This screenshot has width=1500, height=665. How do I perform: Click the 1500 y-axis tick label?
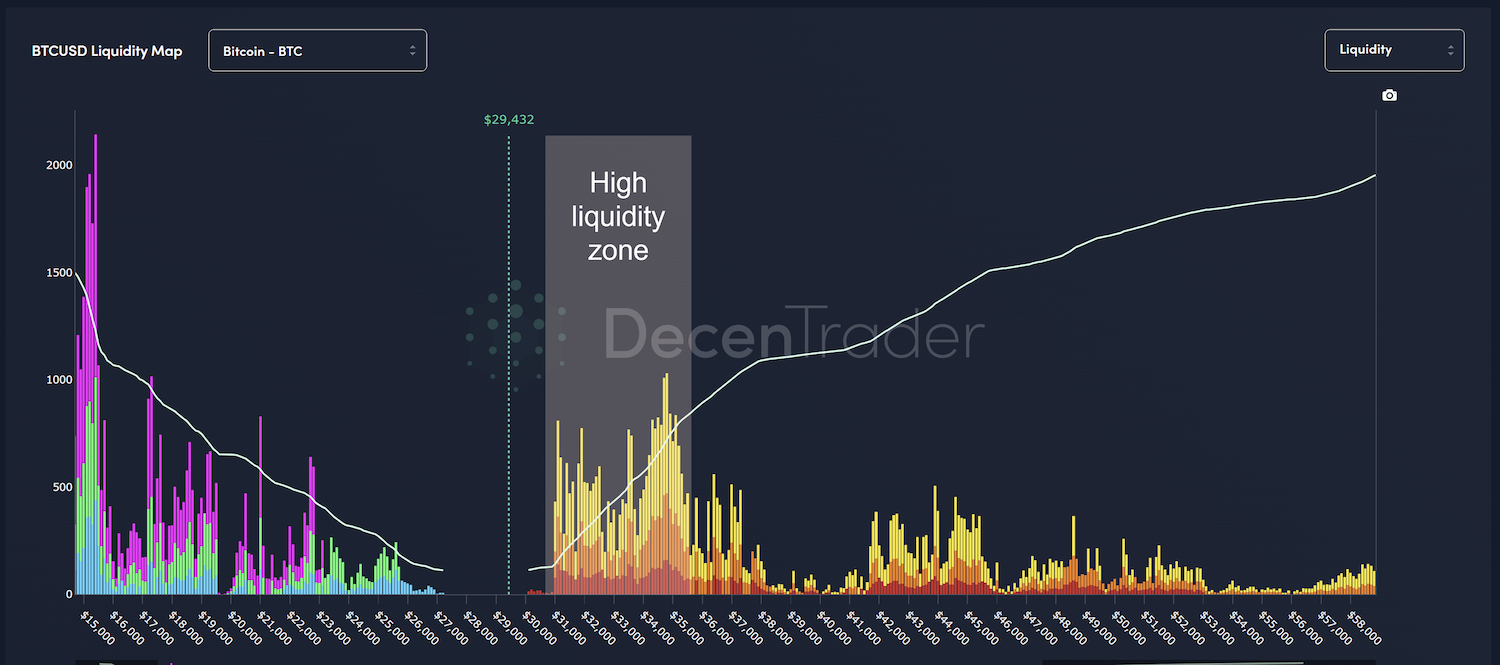(58, 272)
